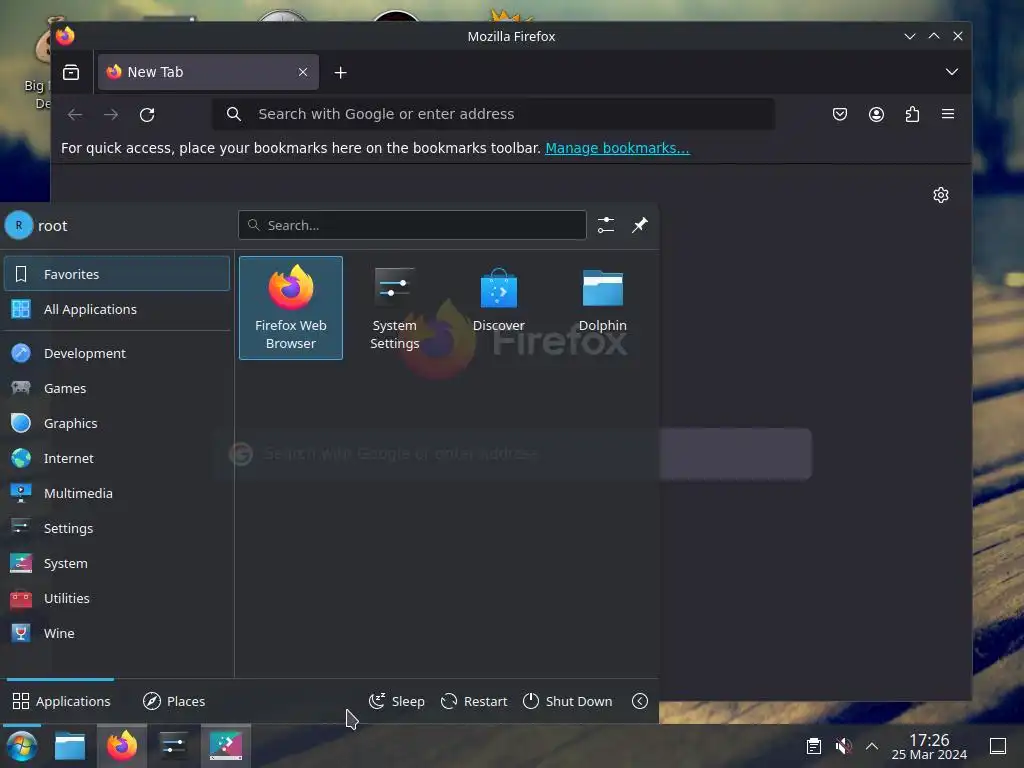Open Firefox hamburger application menu

tap(948, 114)
